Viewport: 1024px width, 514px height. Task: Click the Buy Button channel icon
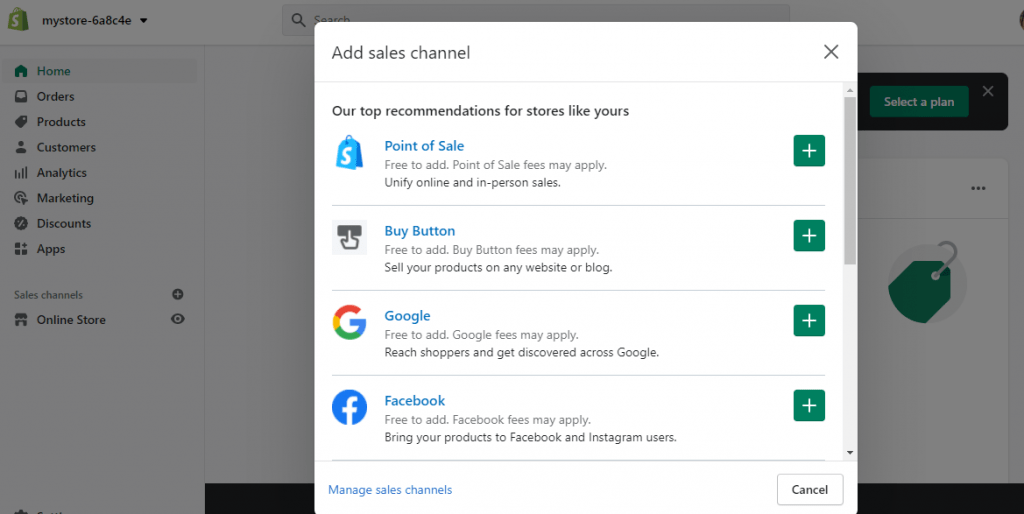pyautogui.click(x=349, y=237)
